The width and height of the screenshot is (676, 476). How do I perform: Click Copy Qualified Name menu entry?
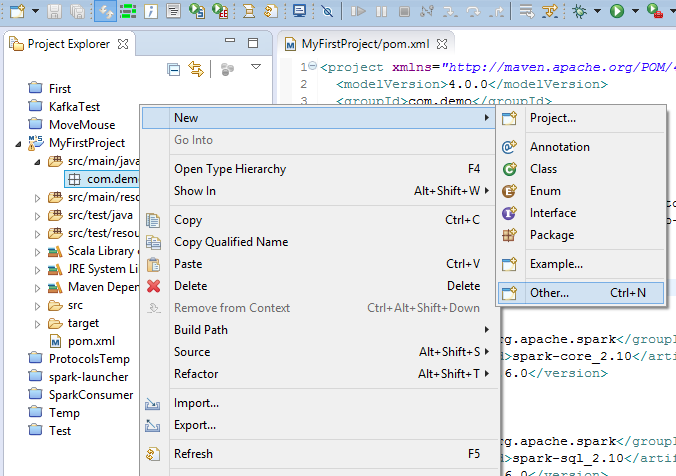point(319,242)
